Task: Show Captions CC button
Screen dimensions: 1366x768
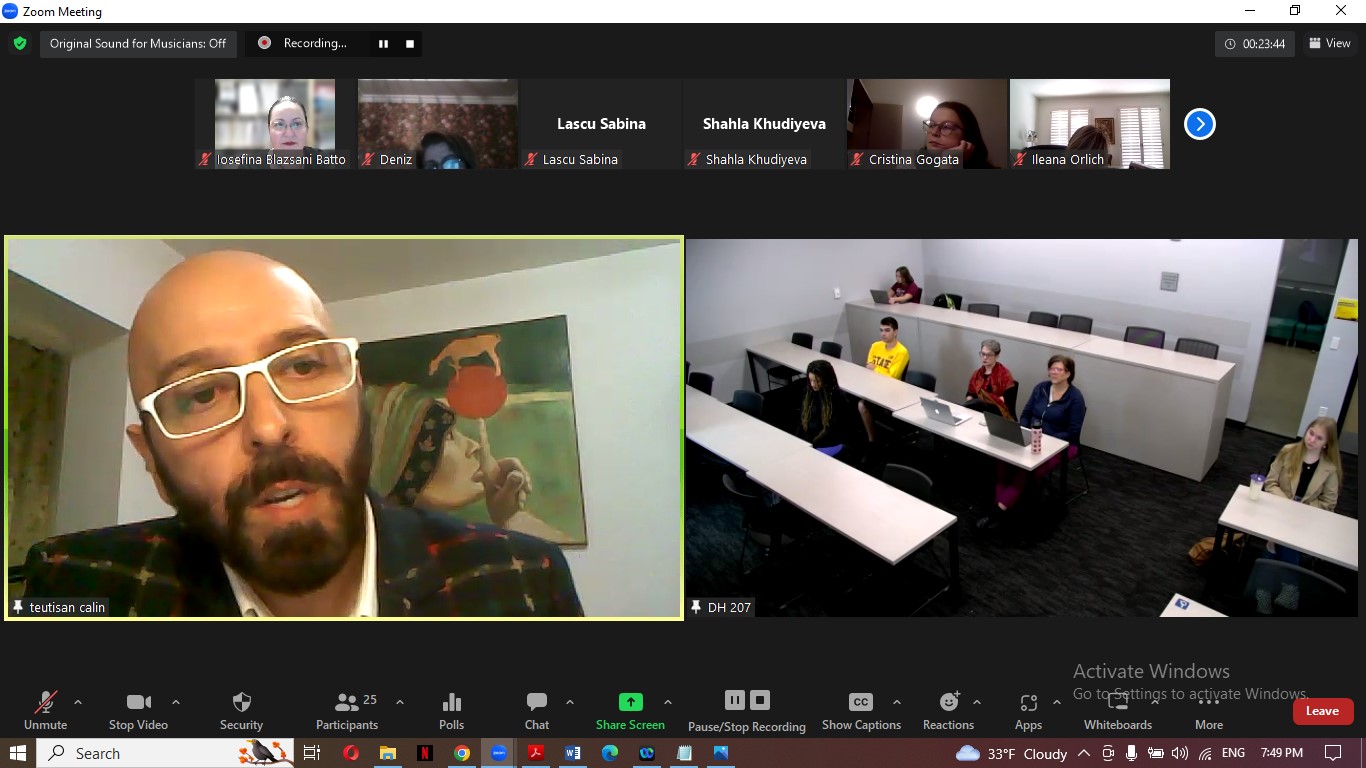Action: pos(861,710)
